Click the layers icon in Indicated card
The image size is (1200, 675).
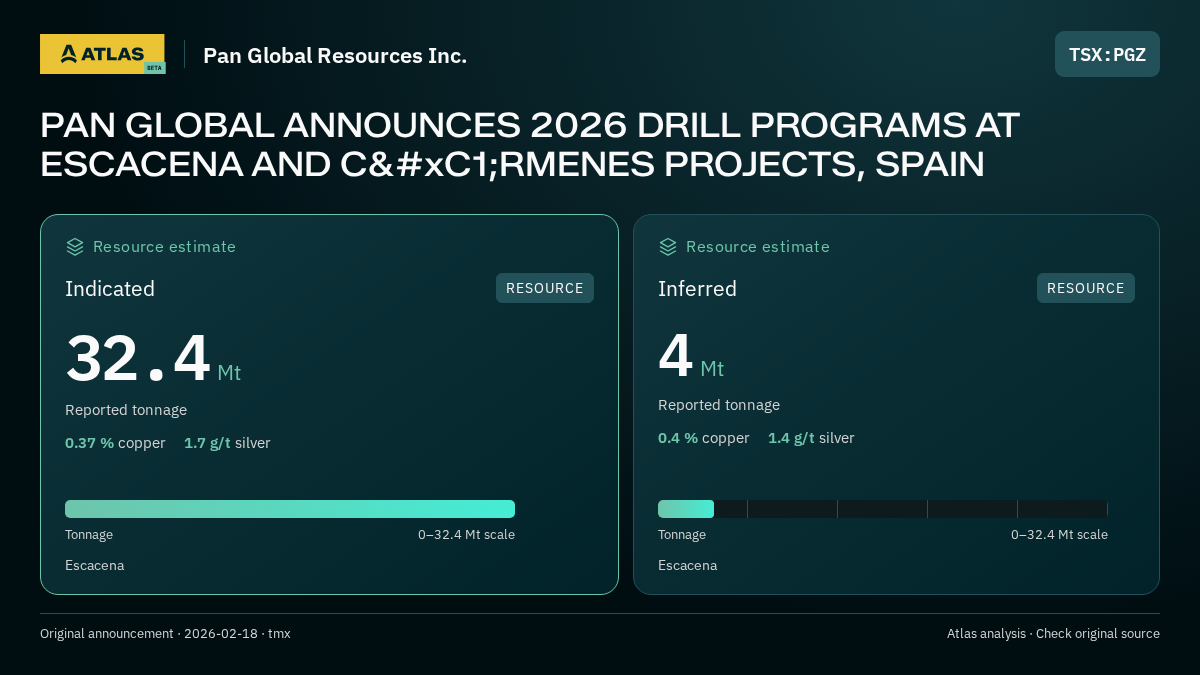[x=75, y=247]
